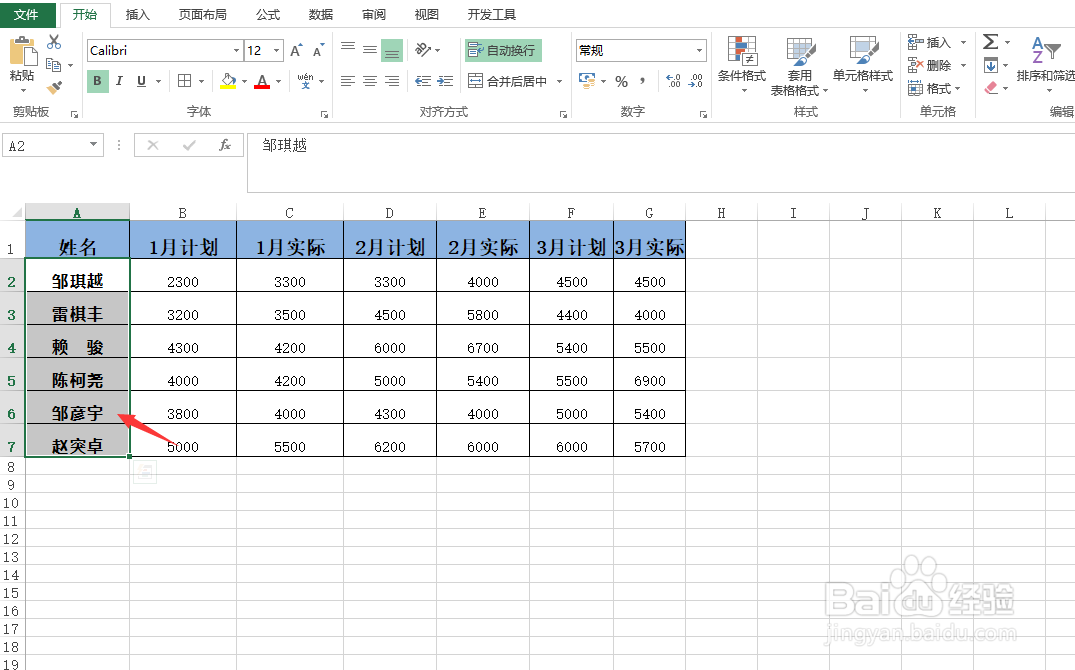Open 格式 format cells menu
The width and height of the screenshot is (1075, 670).
(x=934, y=88)
